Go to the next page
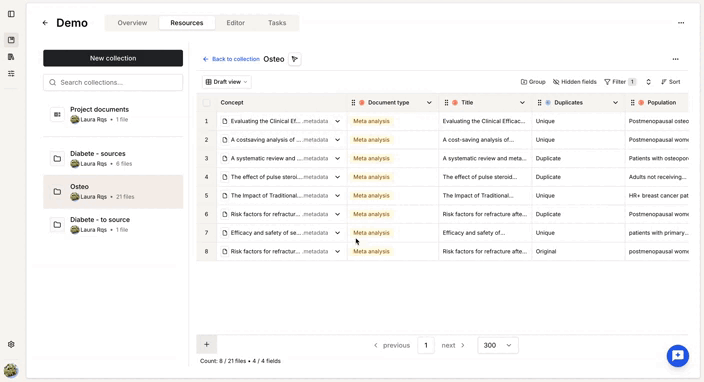Viewport: 704px width, 382px height. [453, 345]
